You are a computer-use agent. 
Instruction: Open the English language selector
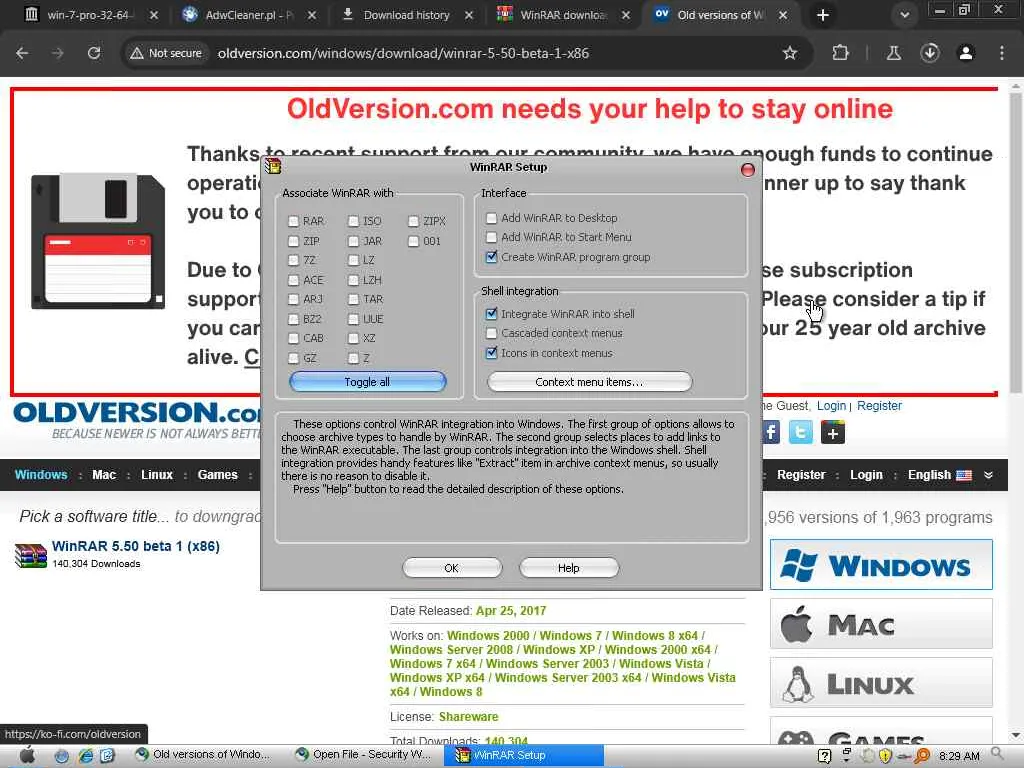tap(939, 475)
